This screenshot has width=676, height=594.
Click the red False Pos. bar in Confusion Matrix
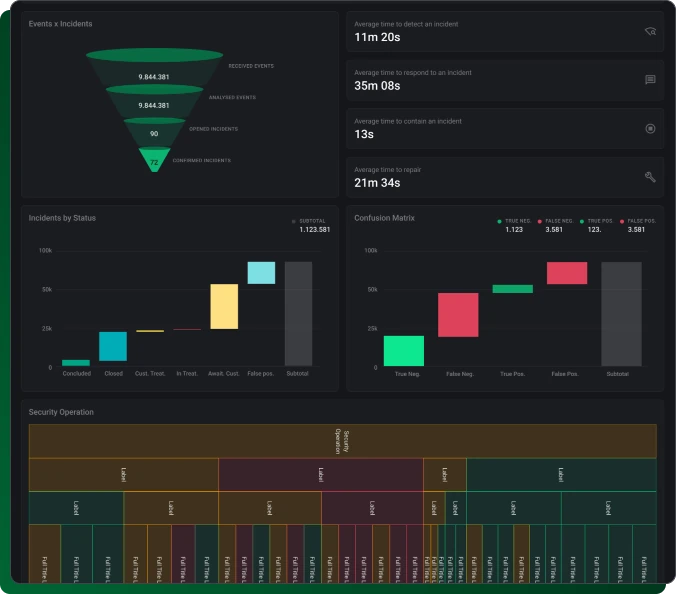coord(567,273)
